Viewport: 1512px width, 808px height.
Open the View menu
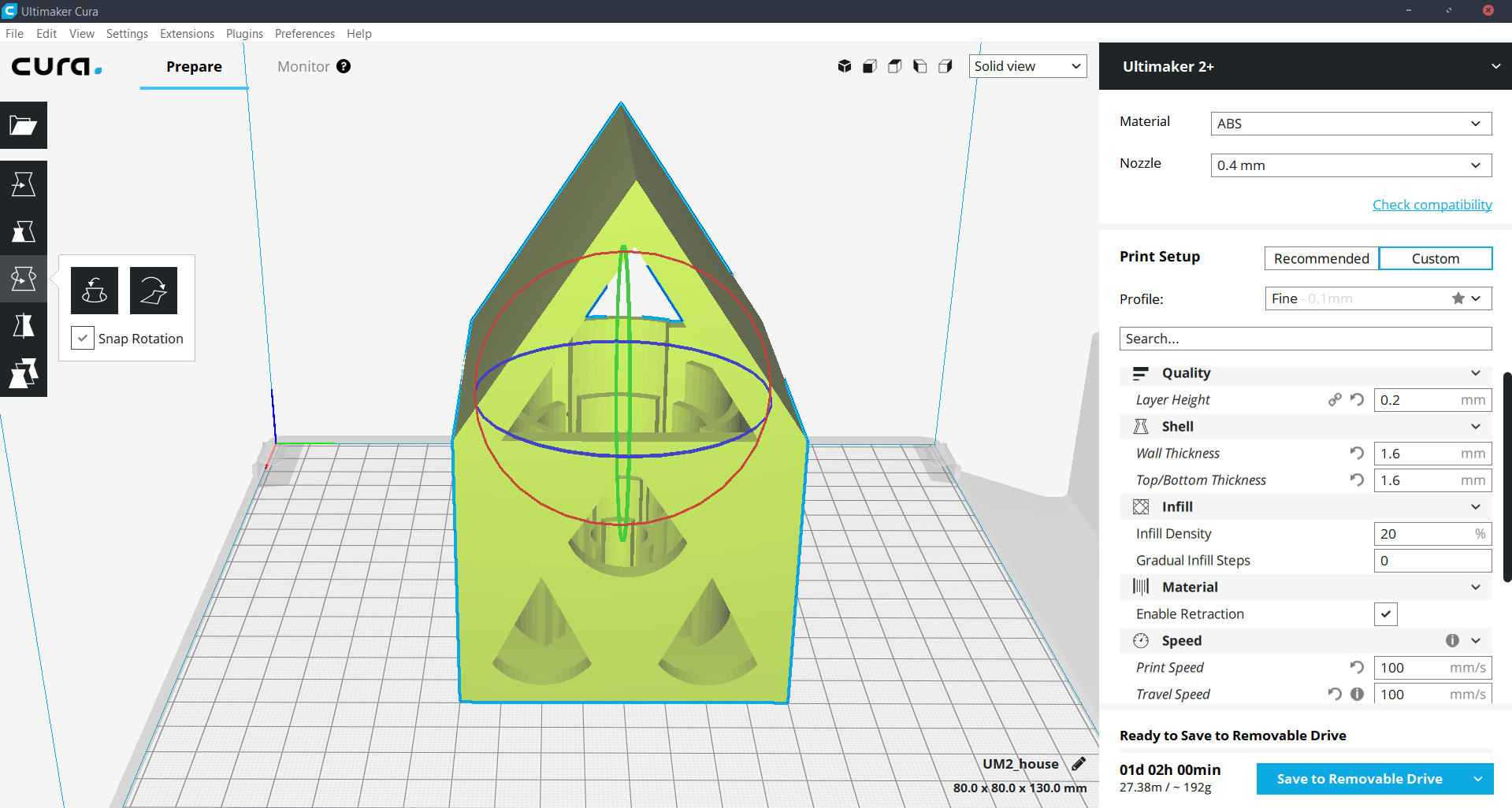82,34
